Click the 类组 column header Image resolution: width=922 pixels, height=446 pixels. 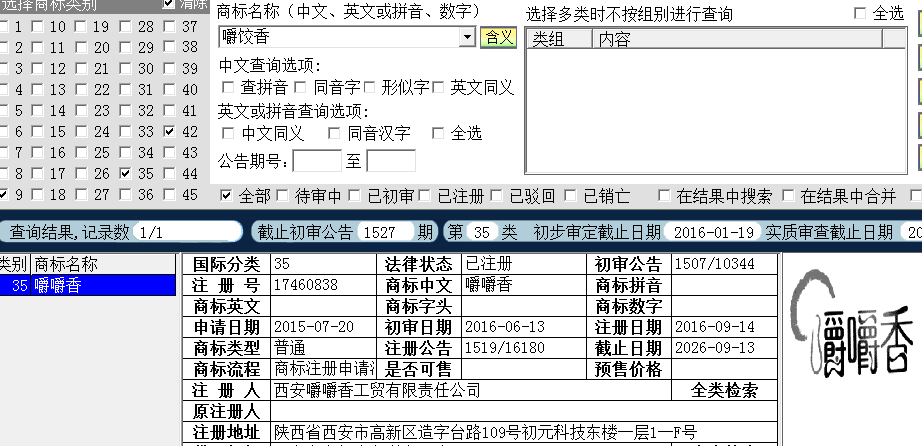point(559,39)
